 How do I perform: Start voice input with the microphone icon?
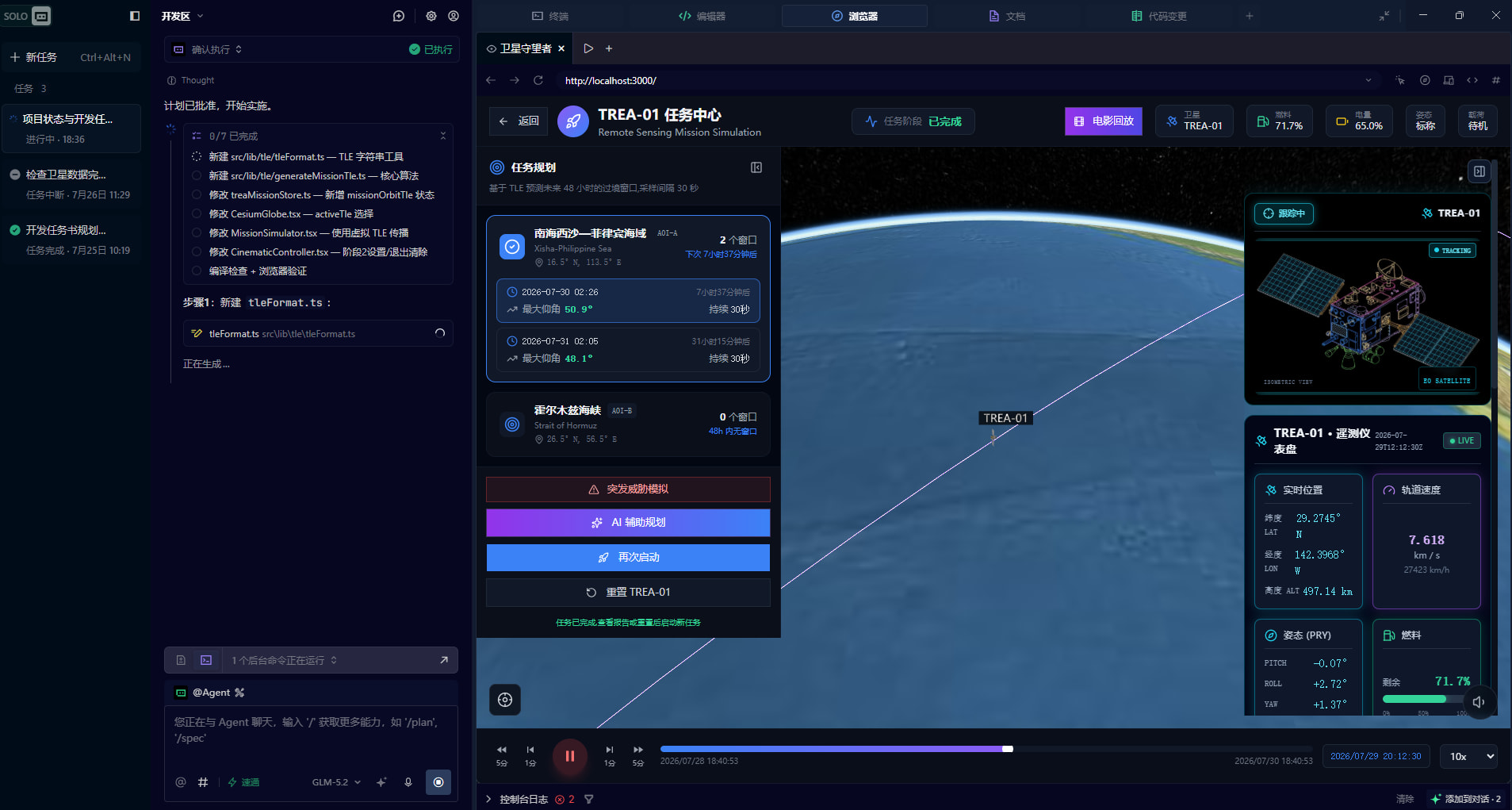click(x=408, y=782)
